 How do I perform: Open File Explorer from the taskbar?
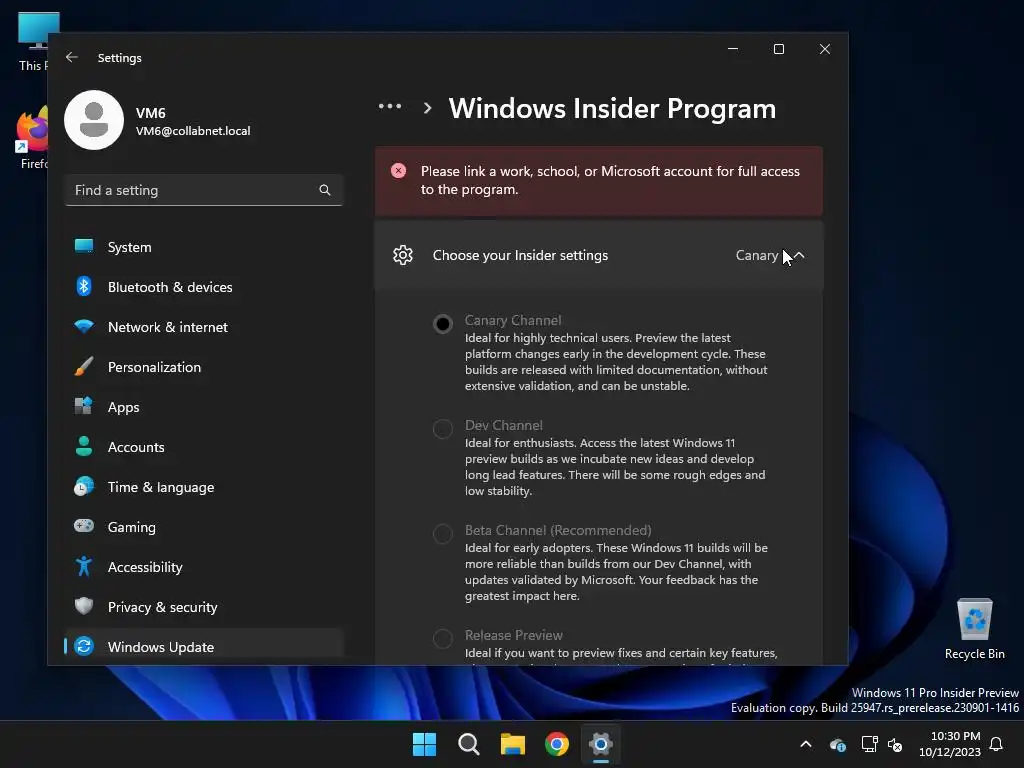(513, 744)
